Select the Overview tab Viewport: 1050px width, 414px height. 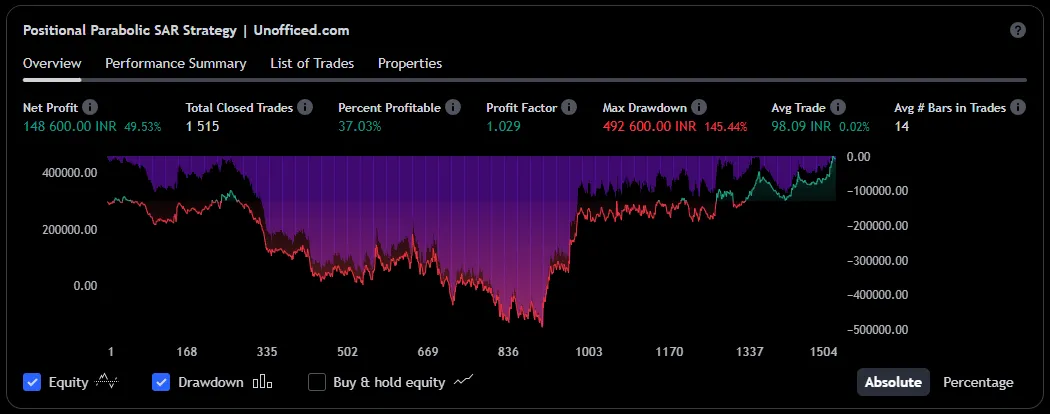[52, 63]
